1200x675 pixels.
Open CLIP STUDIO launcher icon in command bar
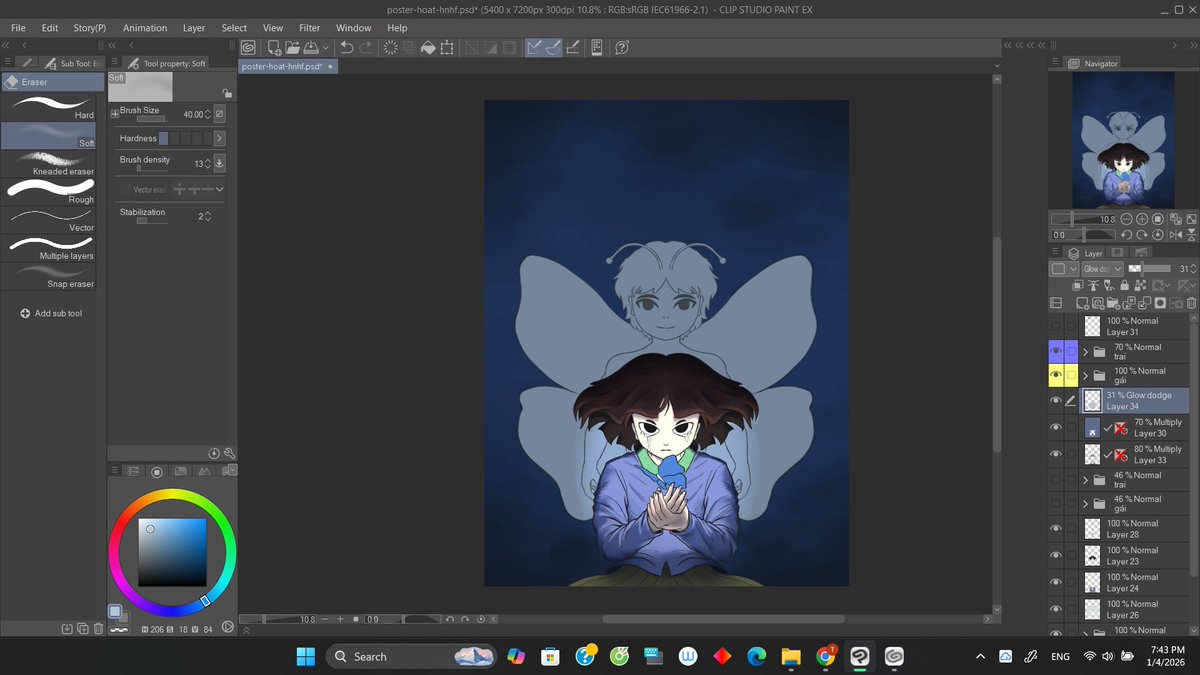[248, 47]
